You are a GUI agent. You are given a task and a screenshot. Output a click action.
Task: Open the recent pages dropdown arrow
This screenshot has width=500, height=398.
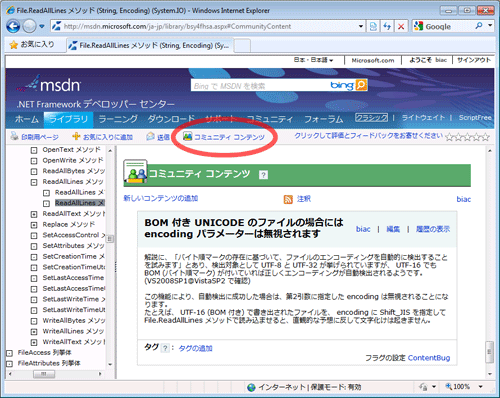coord(42,26)
